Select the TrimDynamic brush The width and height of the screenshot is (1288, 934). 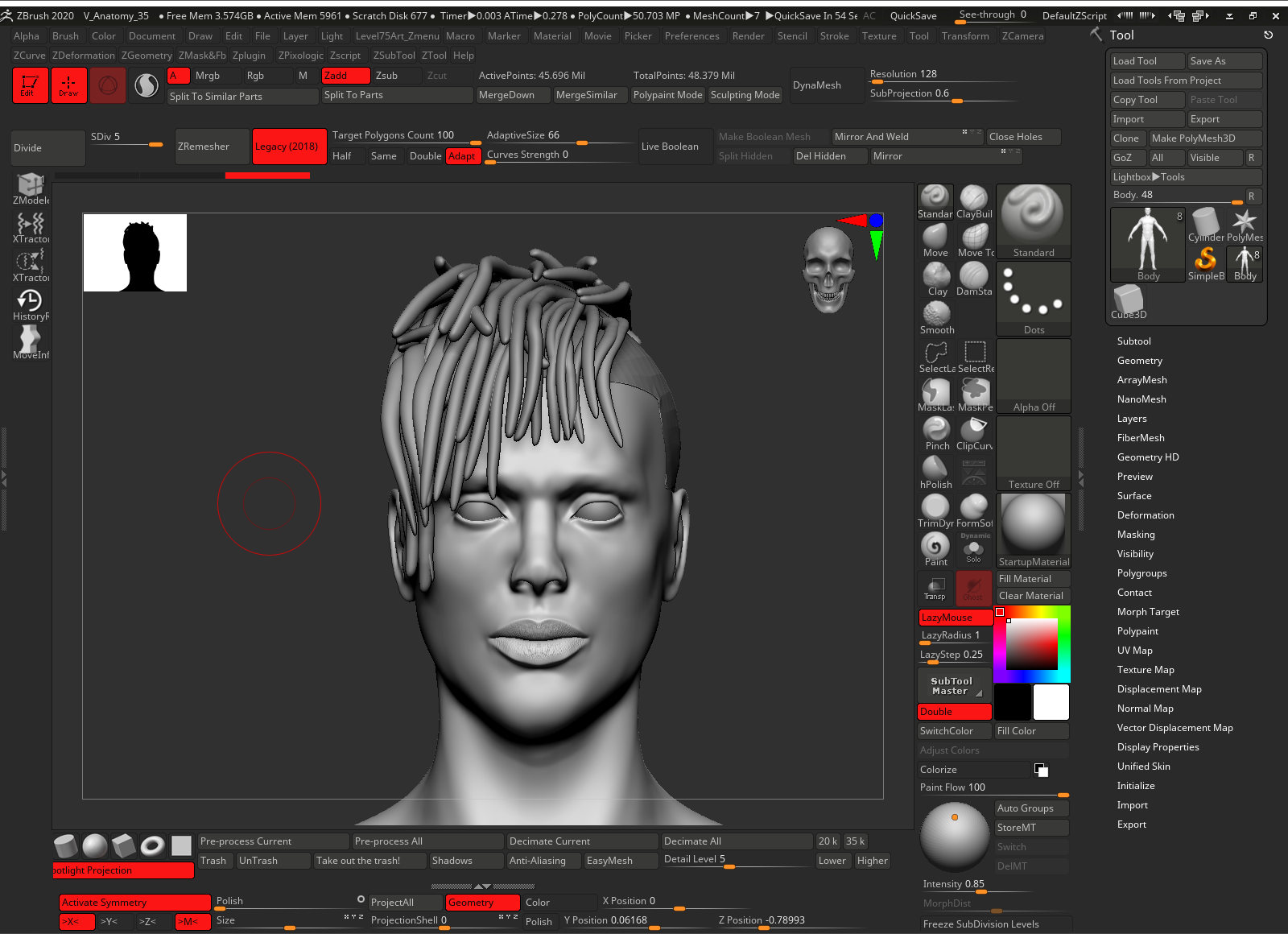[x=935, y=511]
